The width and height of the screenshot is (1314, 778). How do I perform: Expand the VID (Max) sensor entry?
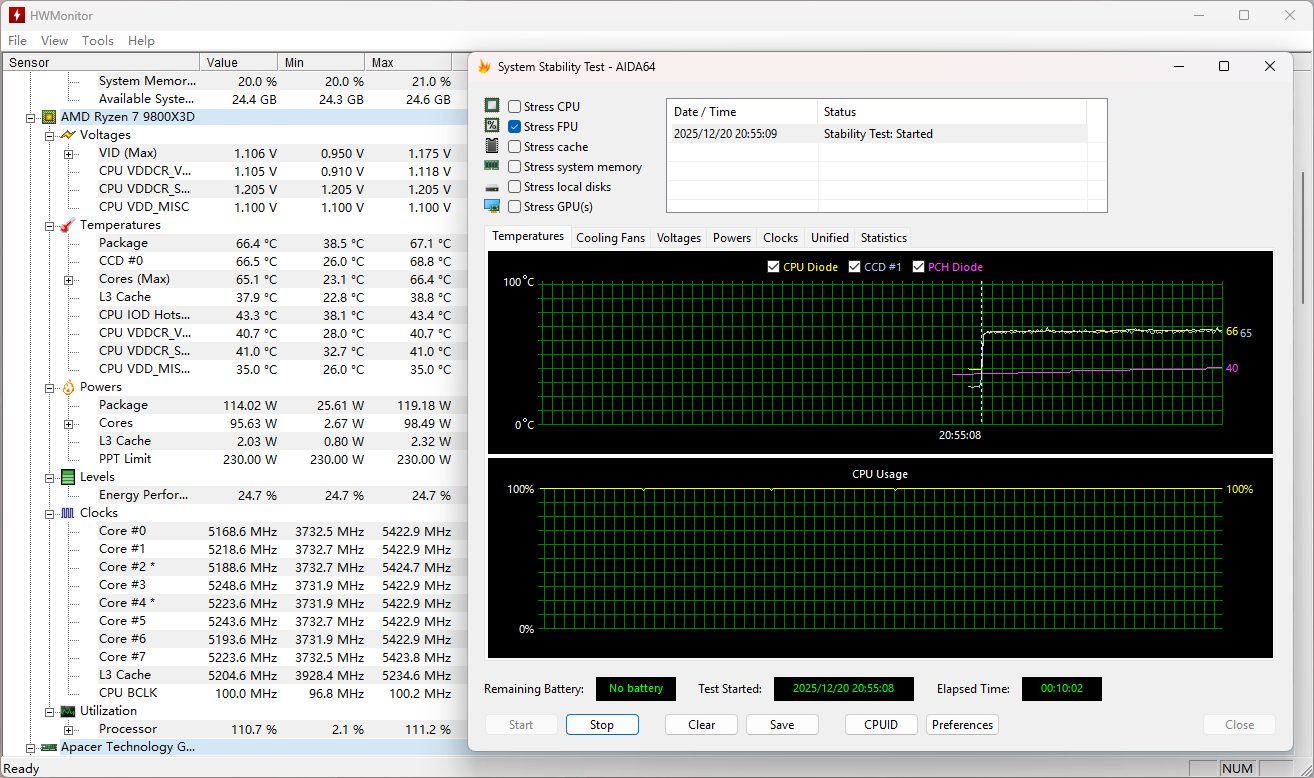tap(68, 153)
